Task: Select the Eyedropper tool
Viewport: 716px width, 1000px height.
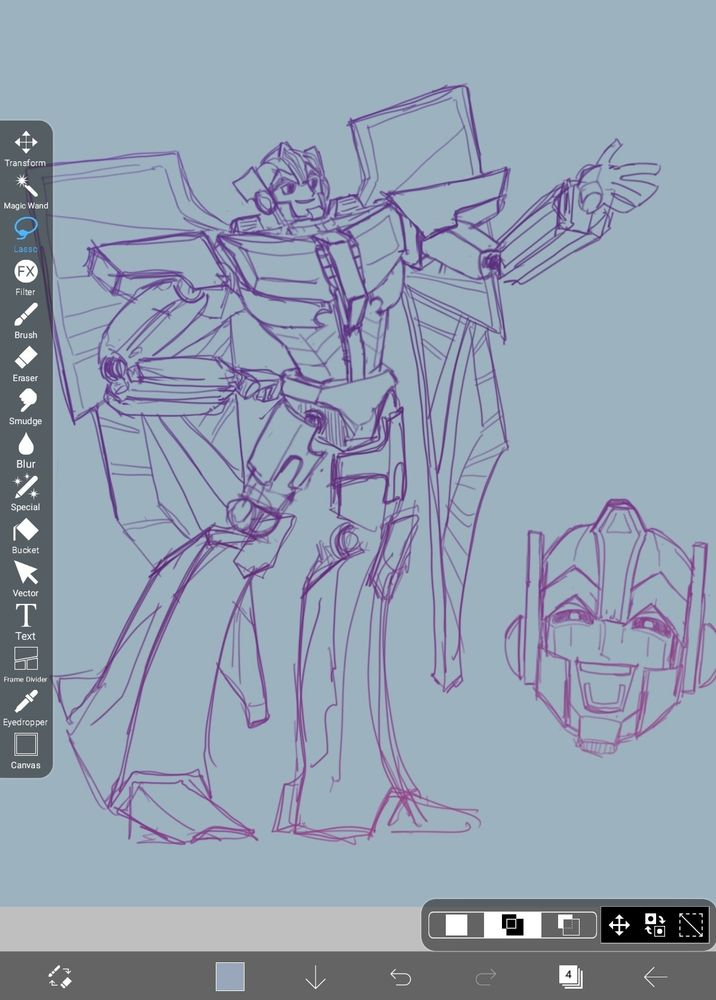Action: (26, 709)
